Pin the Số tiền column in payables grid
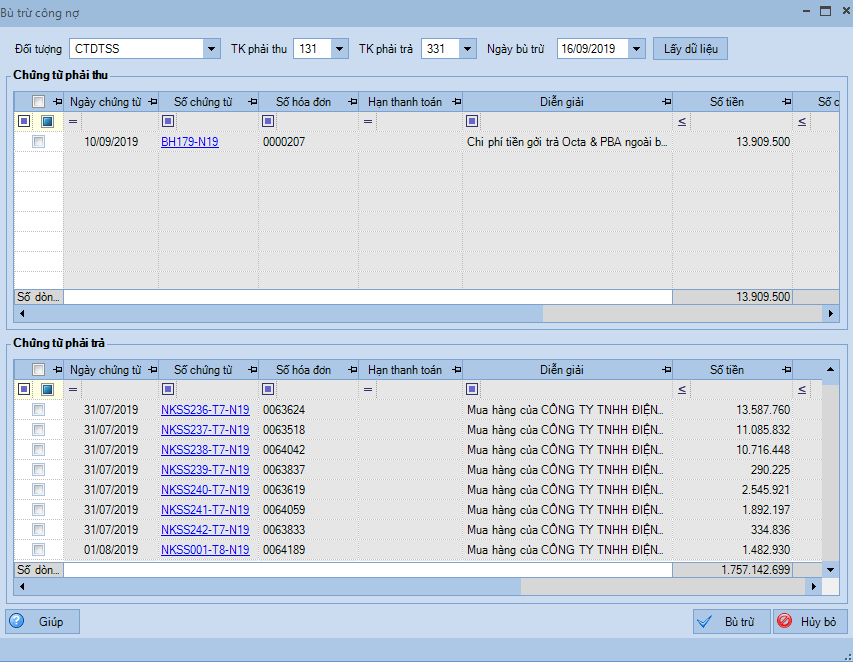The width and height of the screenshot is (853, 662). click(x=787, y=370)
